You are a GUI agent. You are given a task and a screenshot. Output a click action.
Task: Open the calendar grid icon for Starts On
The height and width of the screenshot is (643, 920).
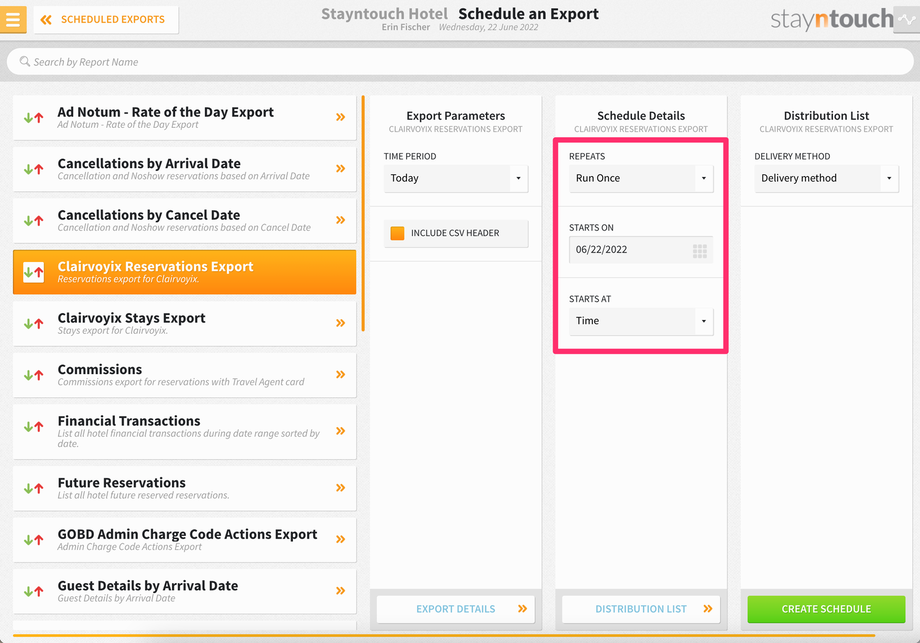699,251
